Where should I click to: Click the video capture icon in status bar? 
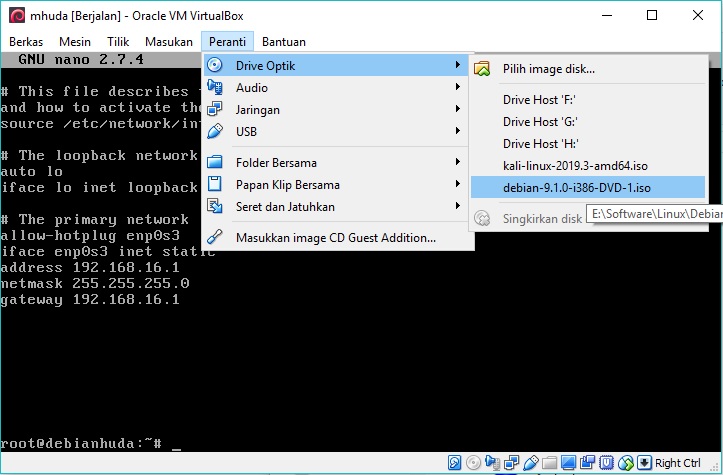pos(587,462)
